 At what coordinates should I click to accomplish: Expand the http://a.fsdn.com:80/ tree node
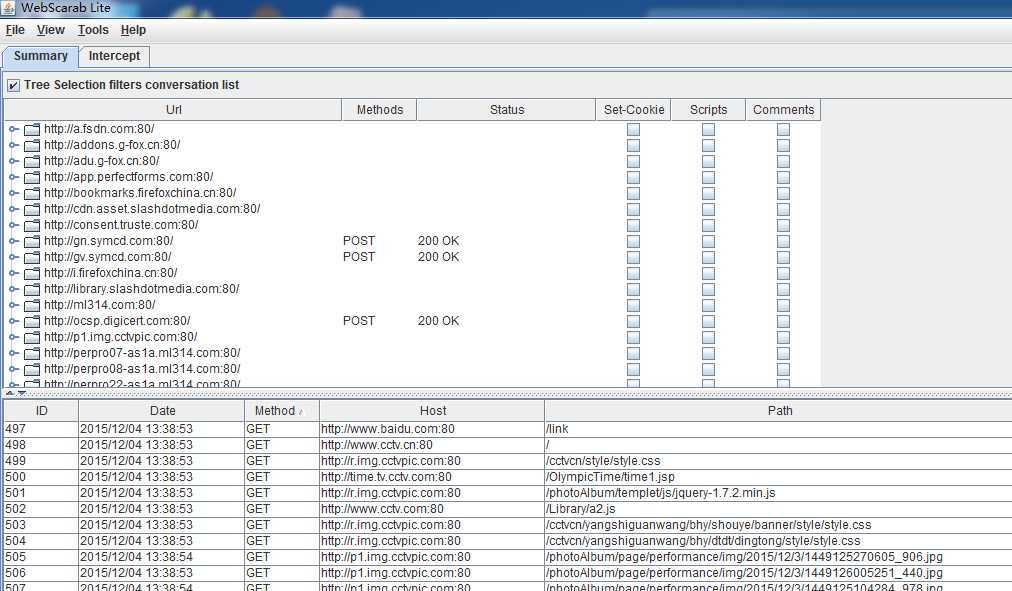14,129
